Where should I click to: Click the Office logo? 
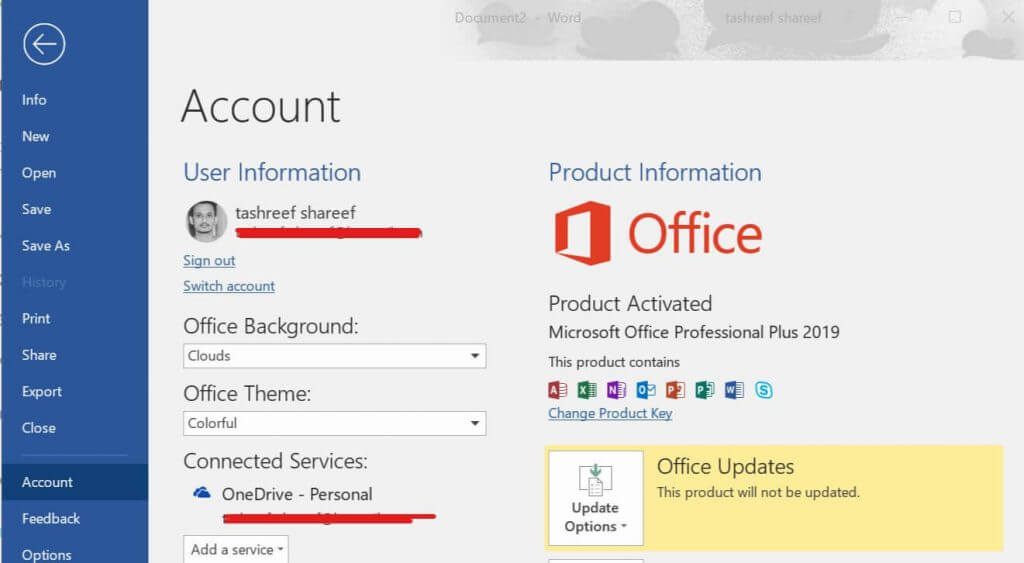pyautogui.click(x=658, y=233)
